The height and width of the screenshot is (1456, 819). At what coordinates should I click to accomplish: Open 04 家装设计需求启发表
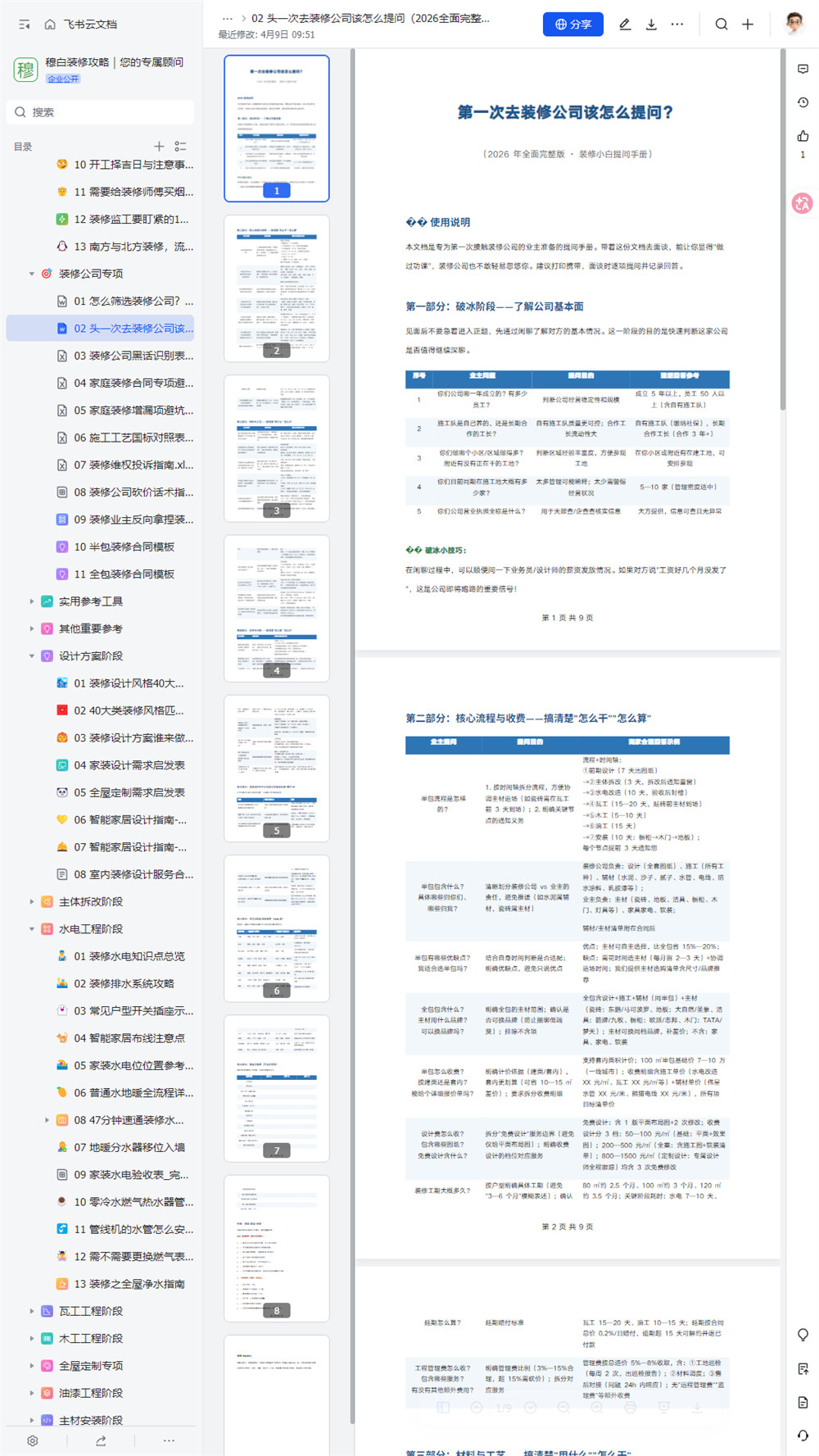(x=100, y=765)
